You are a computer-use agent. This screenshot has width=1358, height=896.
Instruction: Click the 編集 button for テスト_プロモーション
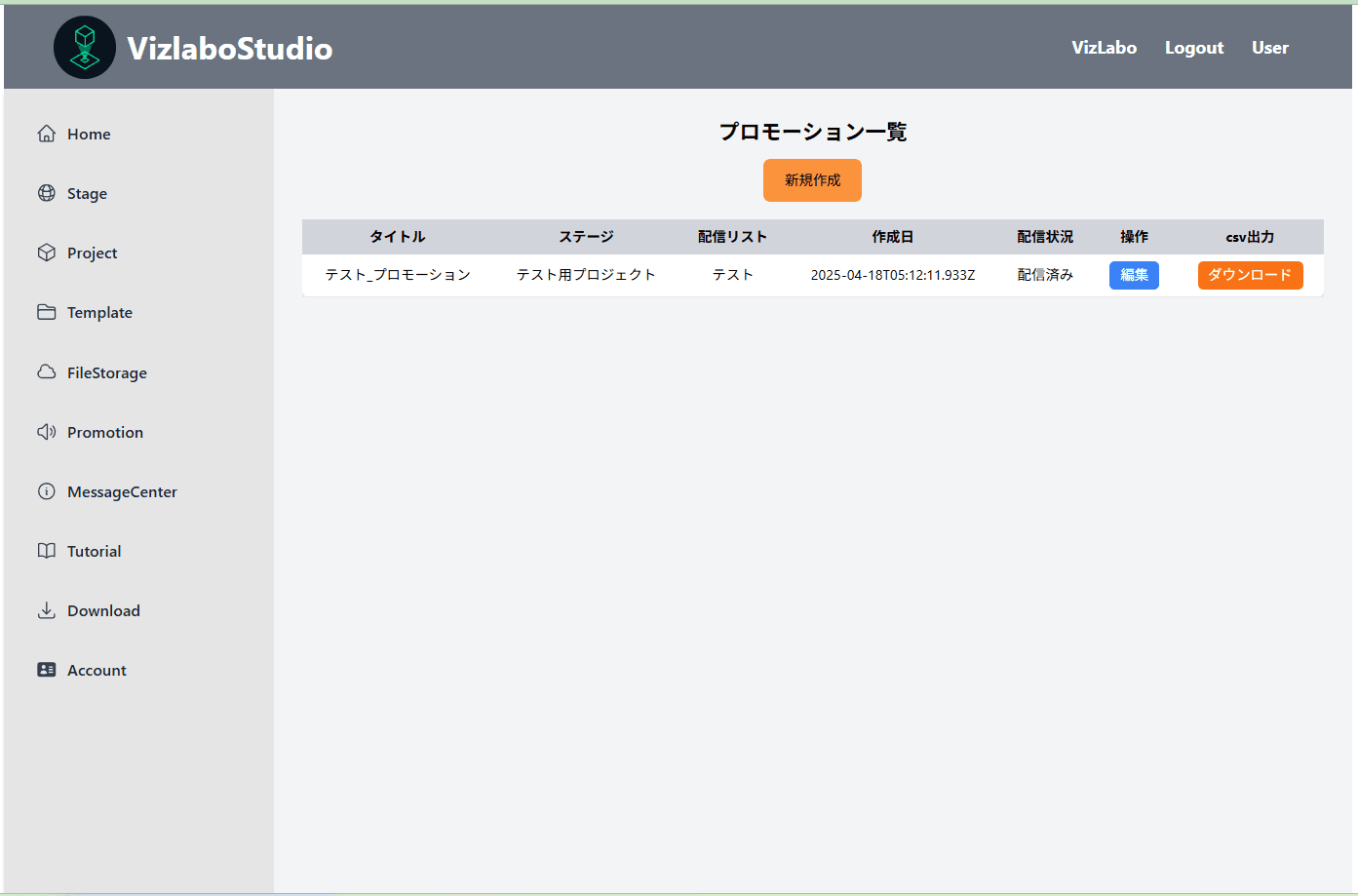[x=1134, y=275]
